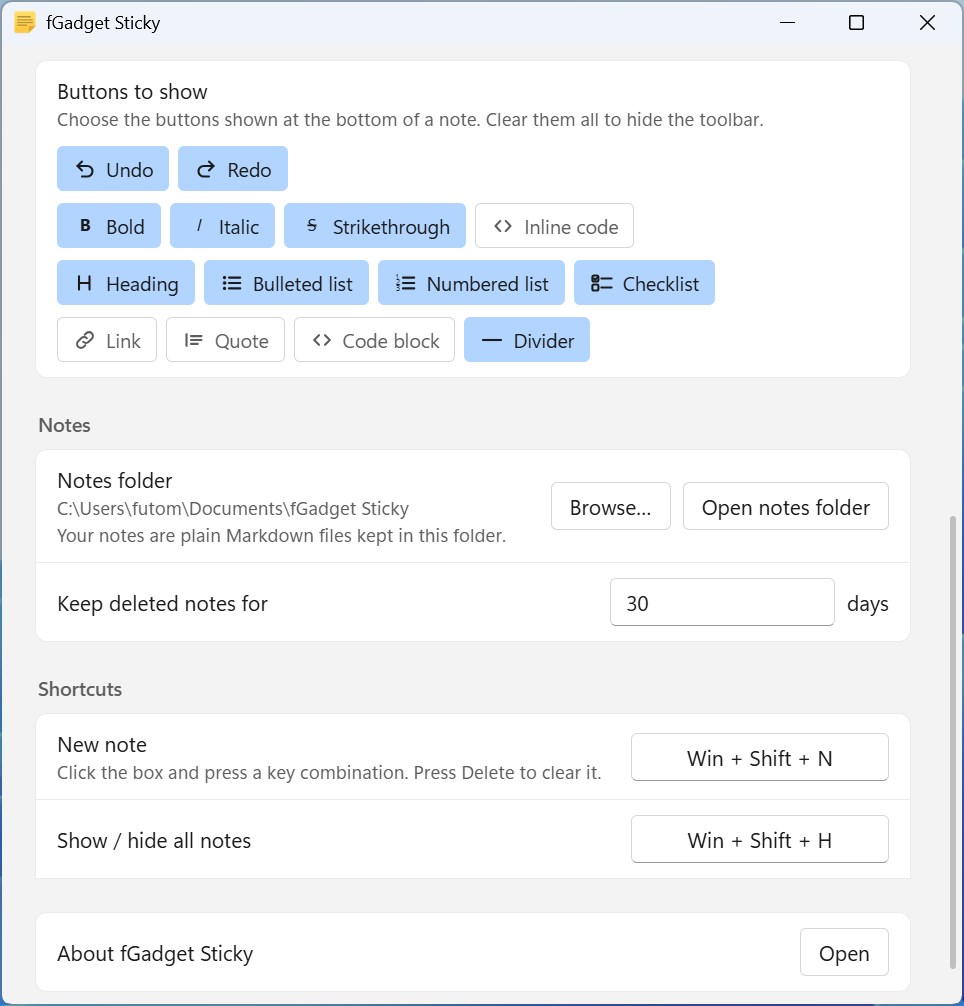Toggle the Strikethrough button chip
Screen dimensions: 964x1006
tap(375, 226)
